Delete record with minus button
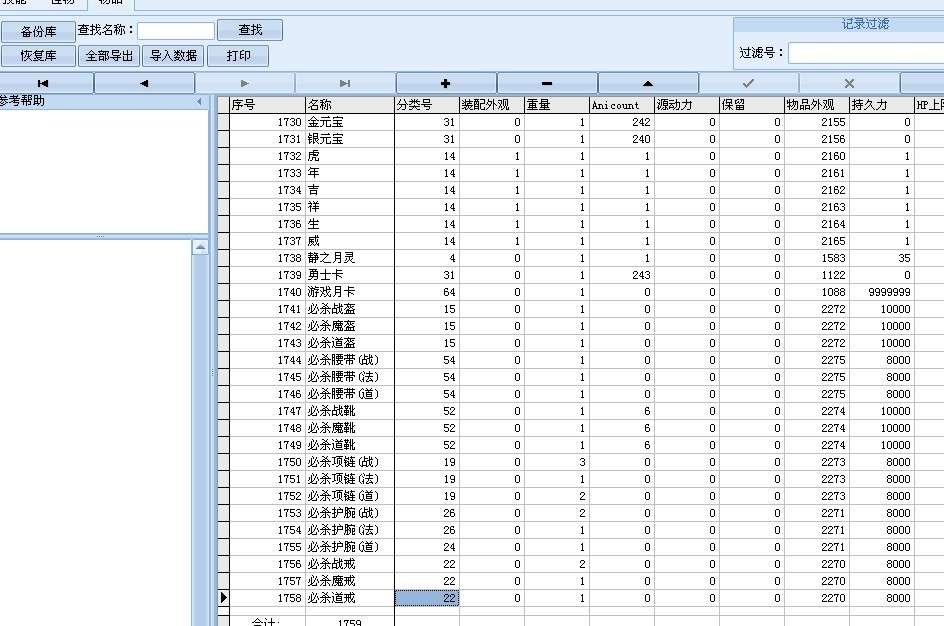944x626 pixels. pyautogui.click(x=547, y=84)
